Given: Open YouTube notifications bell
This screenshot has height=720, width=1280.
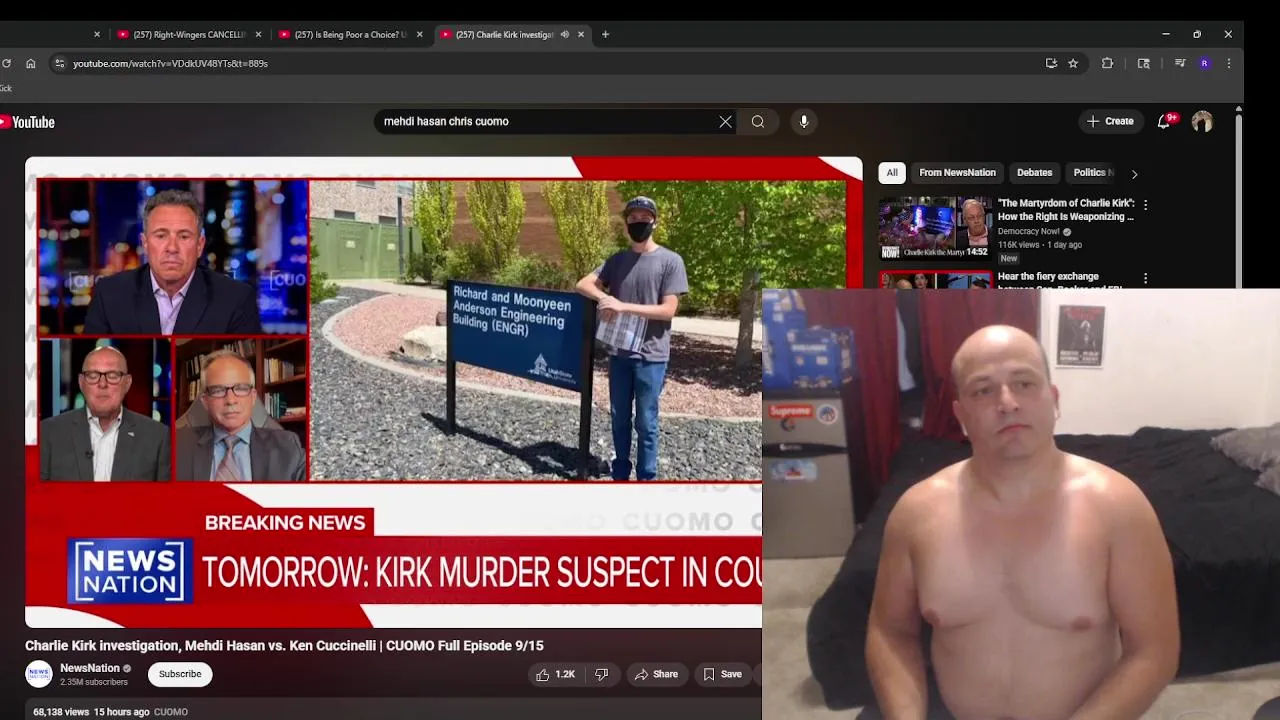Looking at the screenshot, I should (1164, 121).
